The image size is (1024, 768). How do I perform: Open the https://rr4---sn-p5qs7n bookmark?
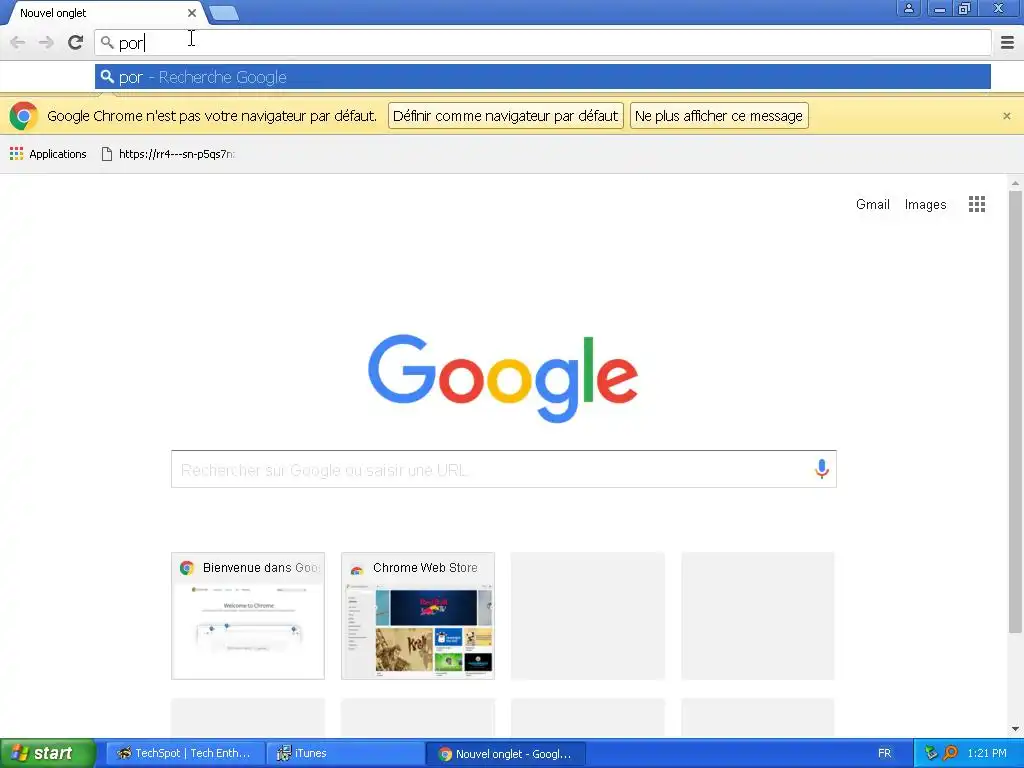pos(168,154)
